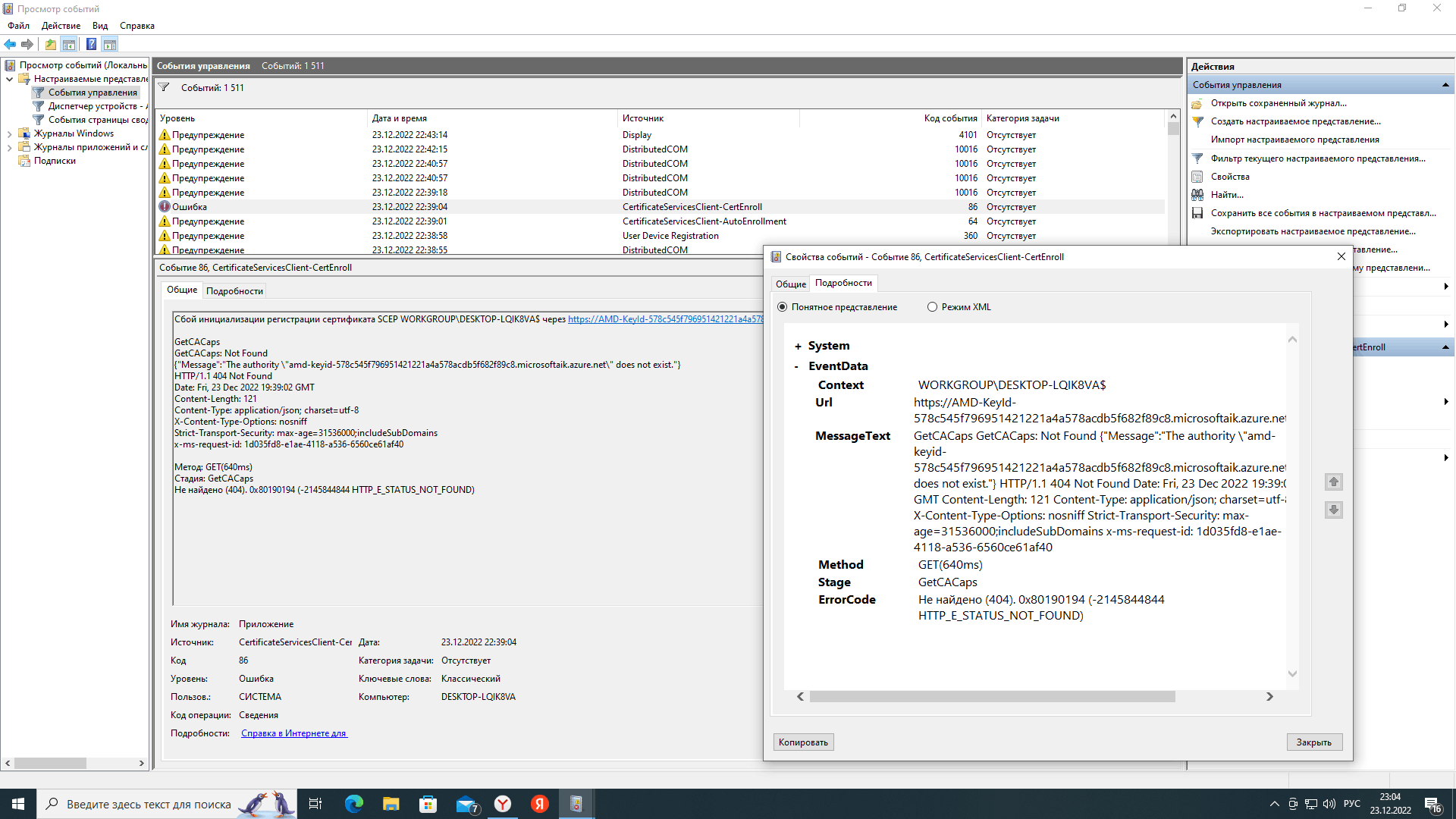Open File Explorer from taskbar
This screenshot has width=1456, height=819.
coord(391,804)
